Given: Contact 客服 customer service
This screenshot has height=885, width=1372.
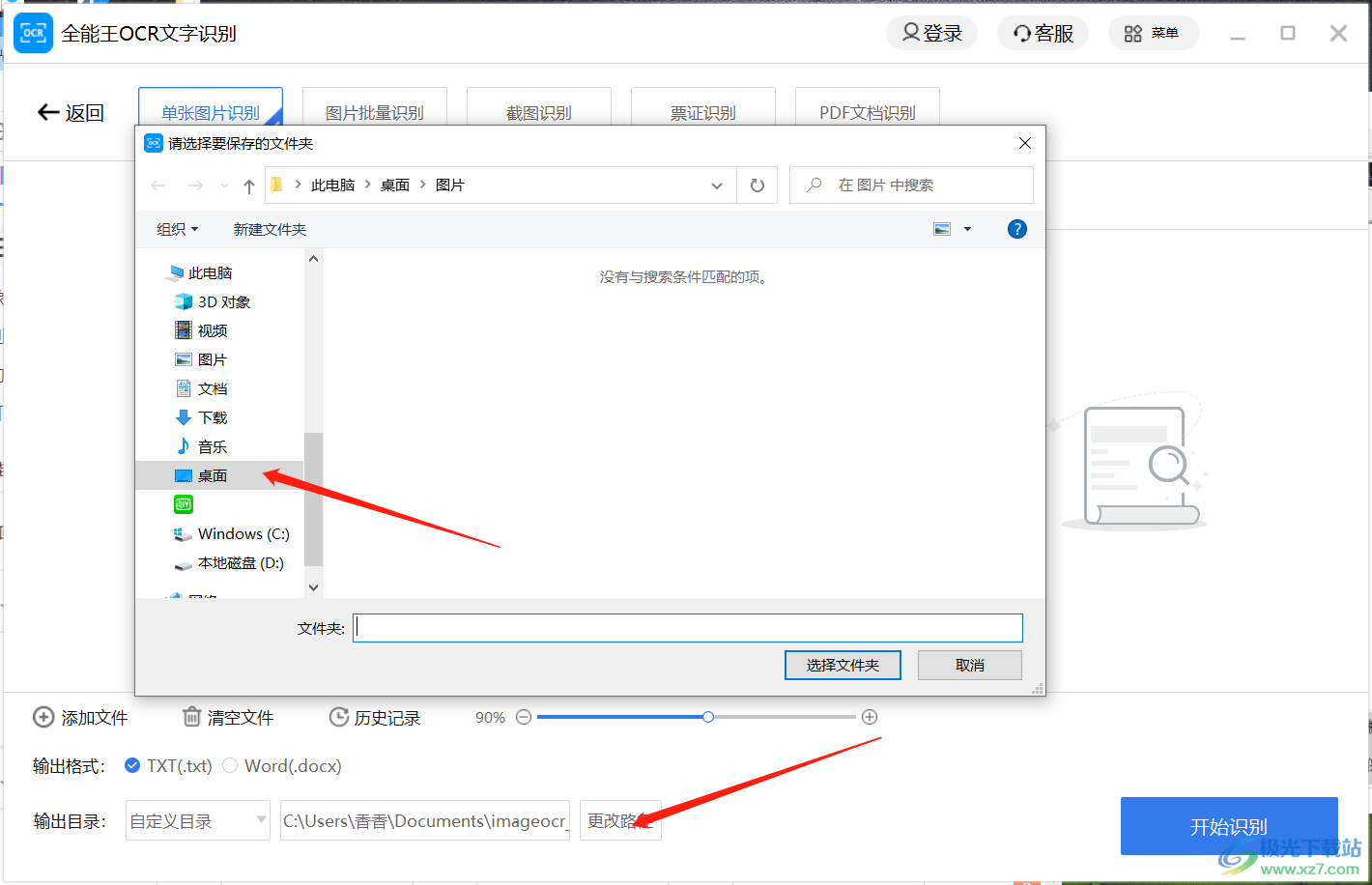Looking at the screenshot, I should 1043,33.
